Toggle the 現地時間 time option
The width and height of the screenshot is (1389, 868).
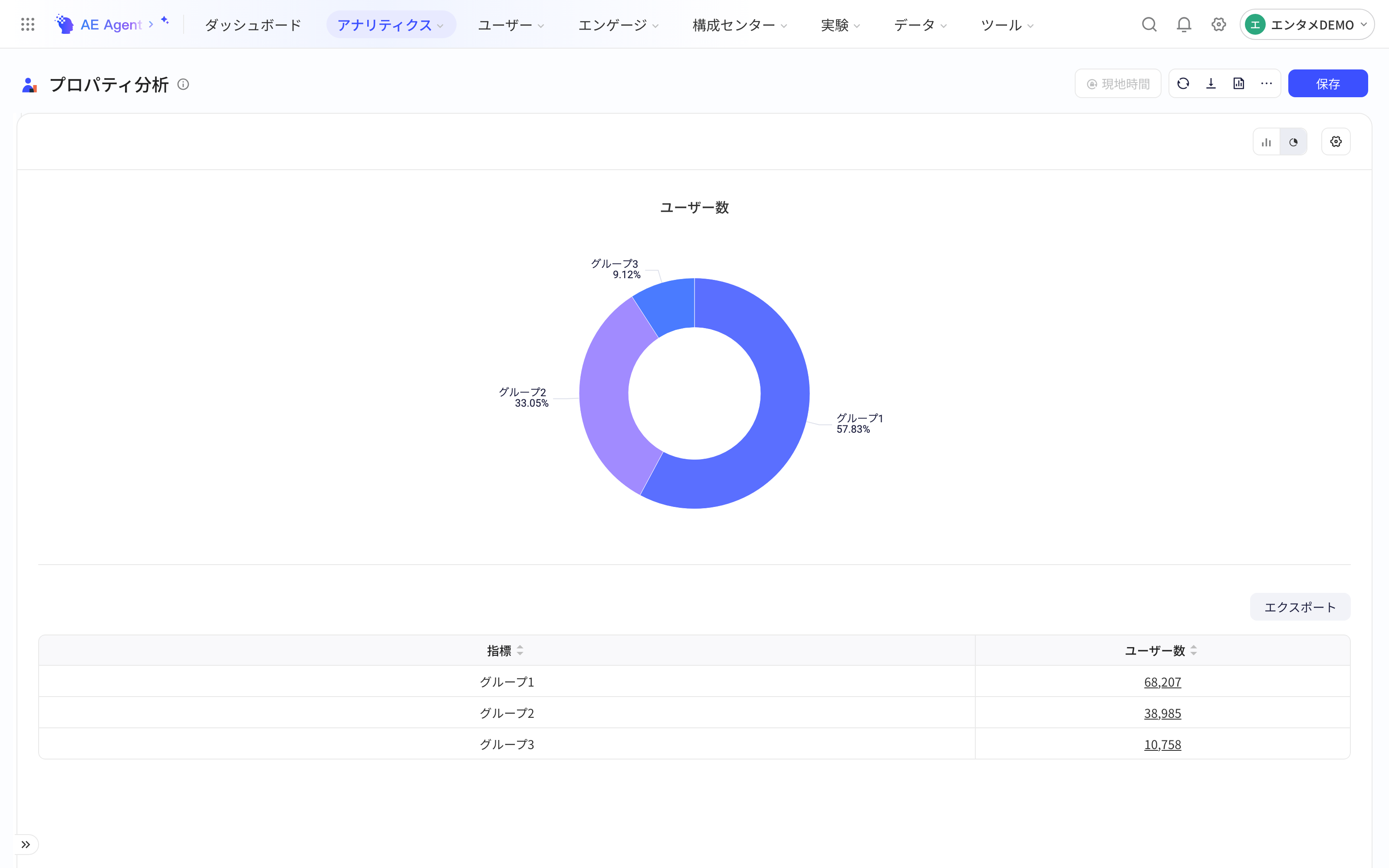[x=1118, y=84]
